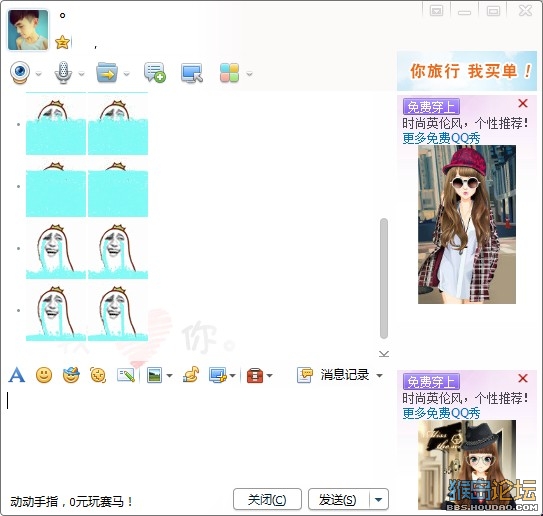
Task: Open the 更多免费QQ秀 link in top ad
Action: pyautogui.click(x=441, y=139)
